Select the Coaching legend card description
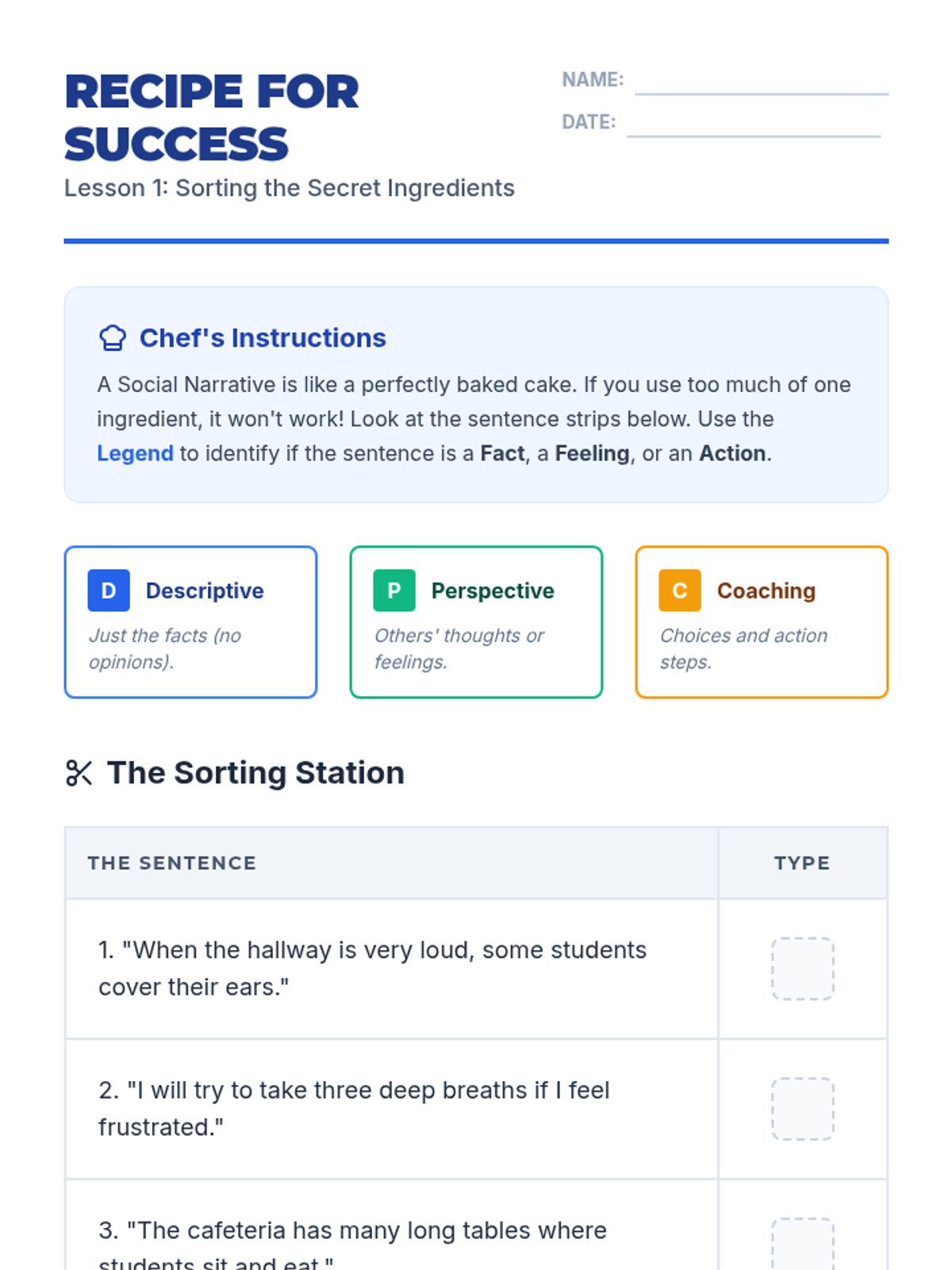Viewport: 952px width, 1270px height. pos(743,648)
